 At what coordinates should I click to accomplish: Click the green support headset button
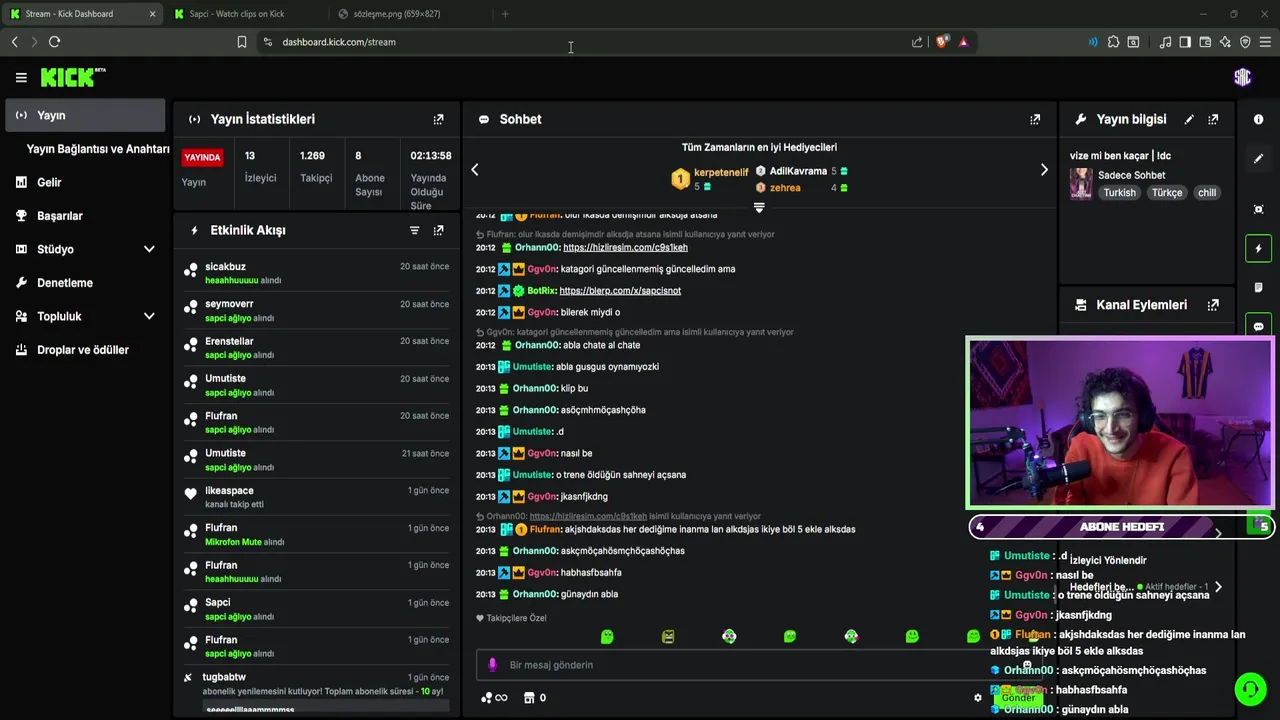pyautogui.click(x=1250, y=689)
